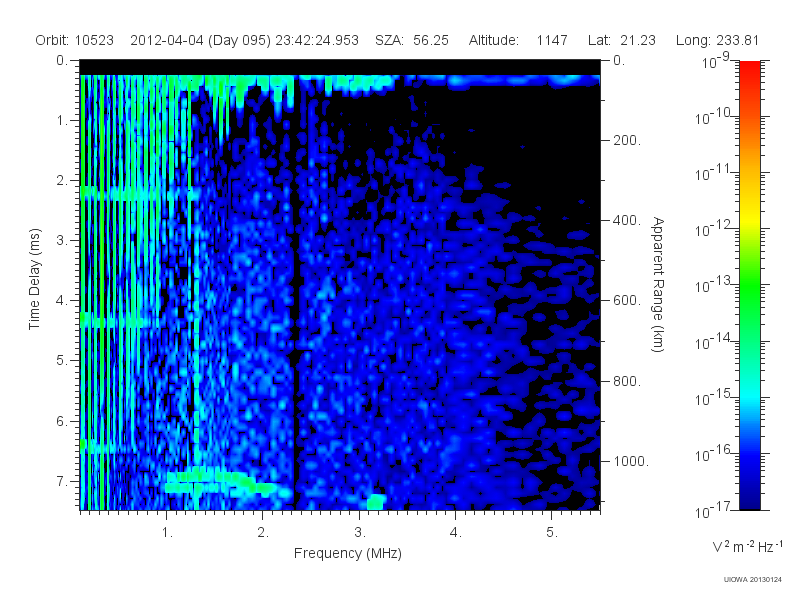Click the '7.' tick on Time Delay axis
The height and width of the screenshot is (600, 800).
pos(62,482)
